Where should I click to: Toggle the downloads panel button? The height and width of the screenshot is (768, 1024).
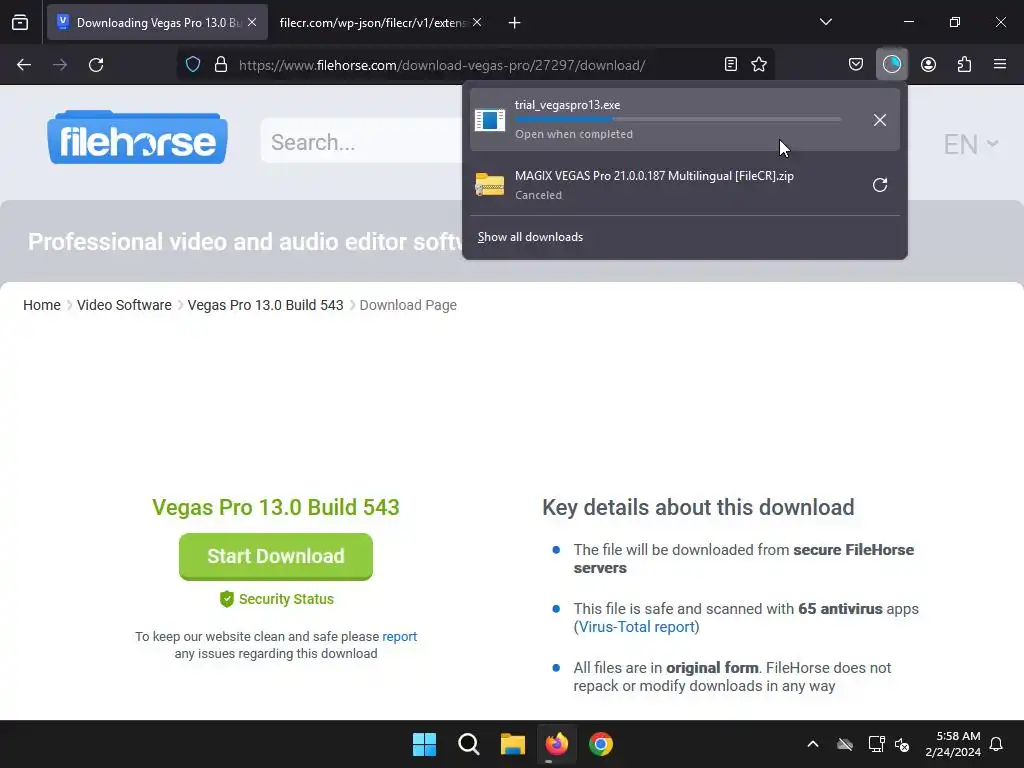tap(891, 64)
